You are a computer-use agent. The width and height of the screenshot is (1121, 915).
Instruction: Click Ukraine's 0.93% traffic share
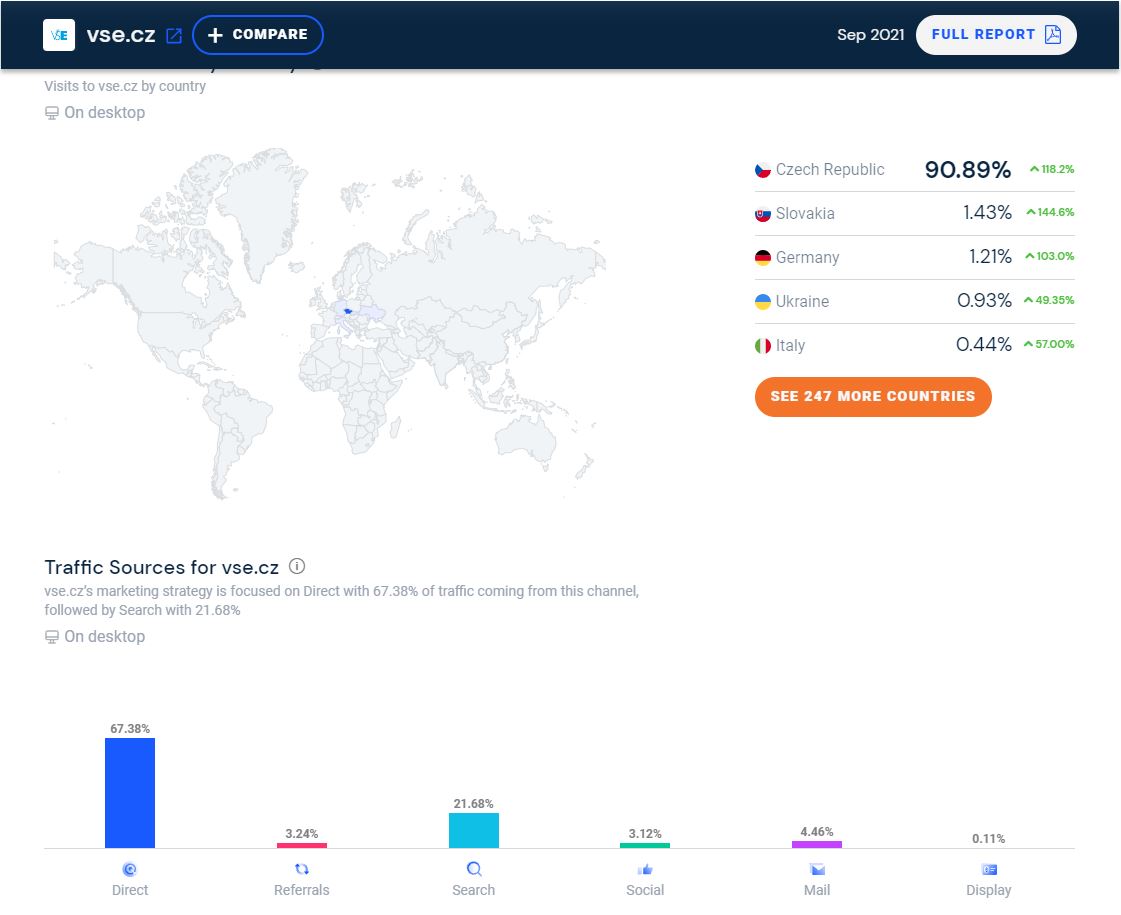984,301
